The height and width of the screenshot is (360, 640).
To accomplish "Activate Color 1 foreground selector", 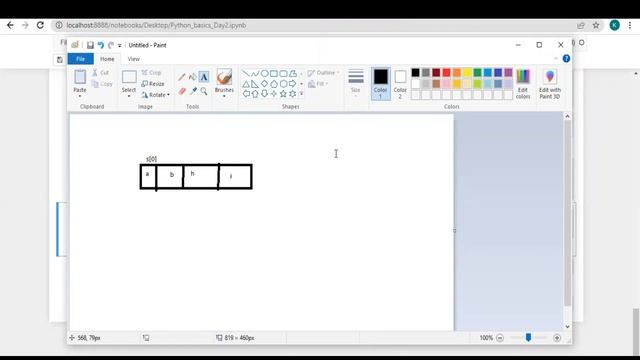I will (380, 84).
